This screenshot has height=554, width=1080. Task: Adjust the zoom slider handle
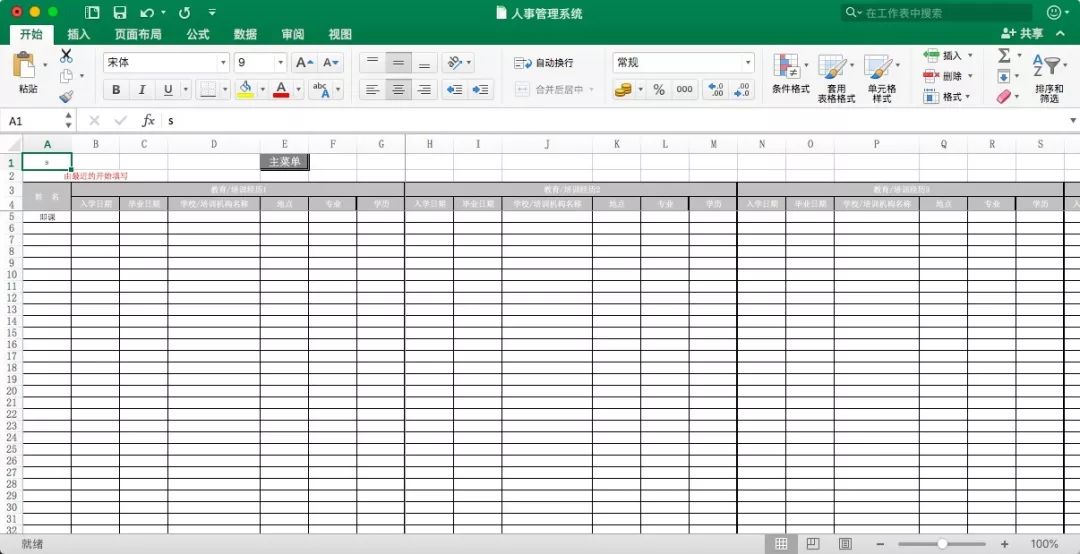click(942, 544)
